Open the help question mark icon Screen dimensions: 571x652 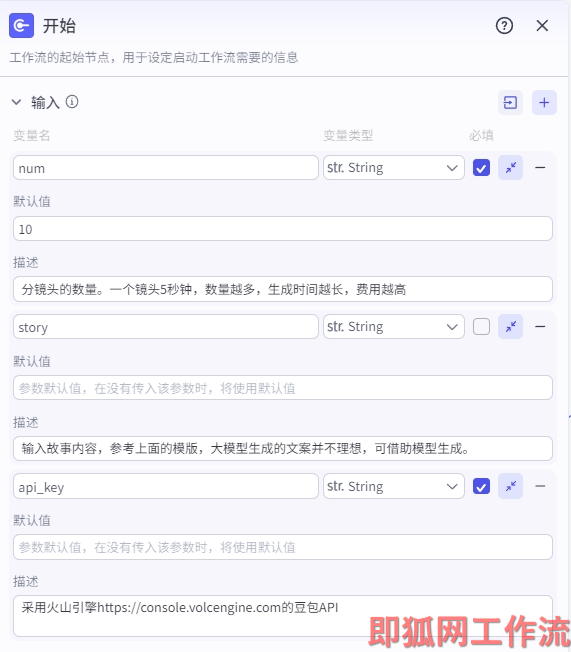(504, 26)
